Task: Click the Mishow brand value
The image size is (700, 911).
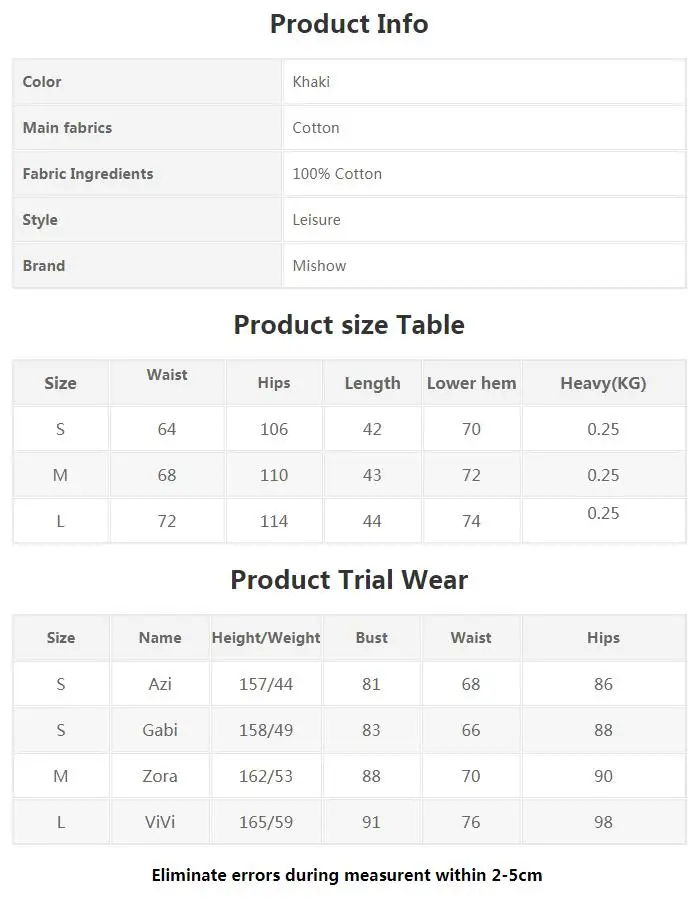Action: pyautogui.click(x=319, y=266)
